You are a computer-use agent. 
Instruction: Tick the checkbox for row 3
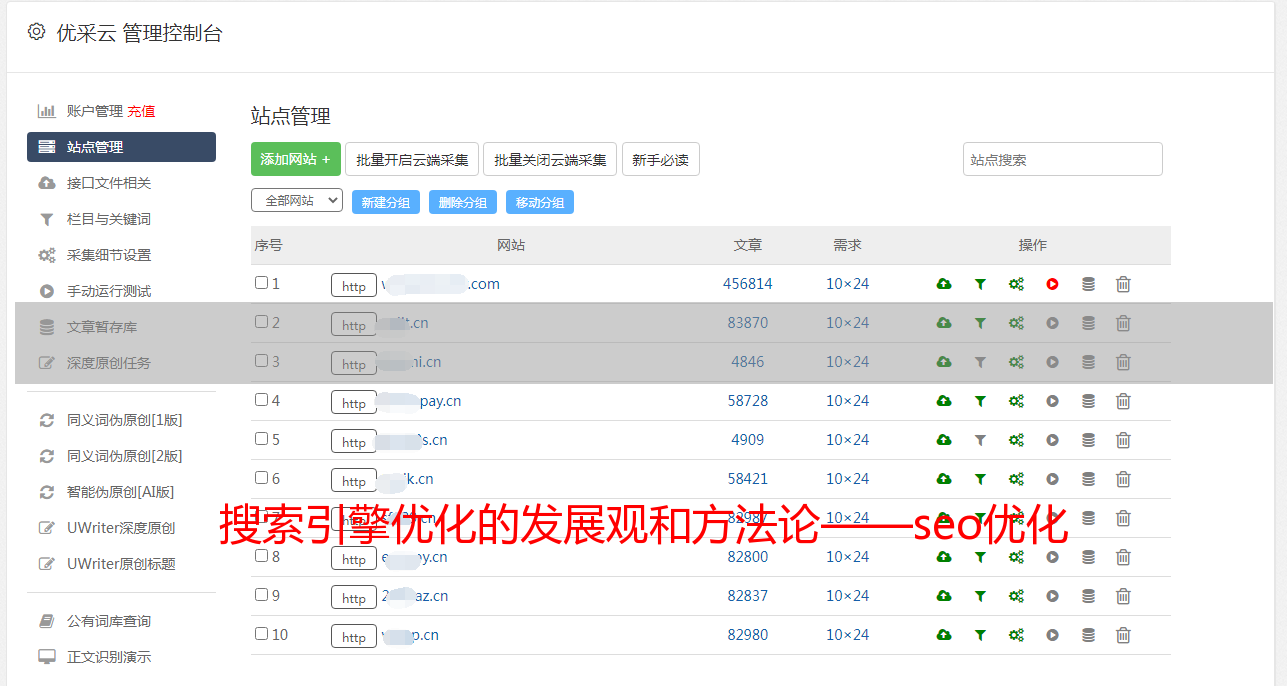pyautogui.click(x=261, y=361)
